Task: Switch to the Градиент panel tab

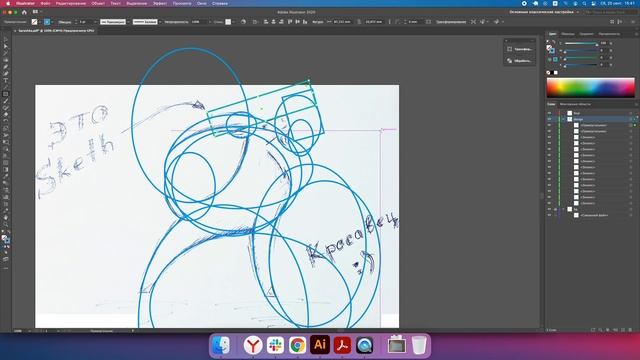Action: click(x=586, y=34)
